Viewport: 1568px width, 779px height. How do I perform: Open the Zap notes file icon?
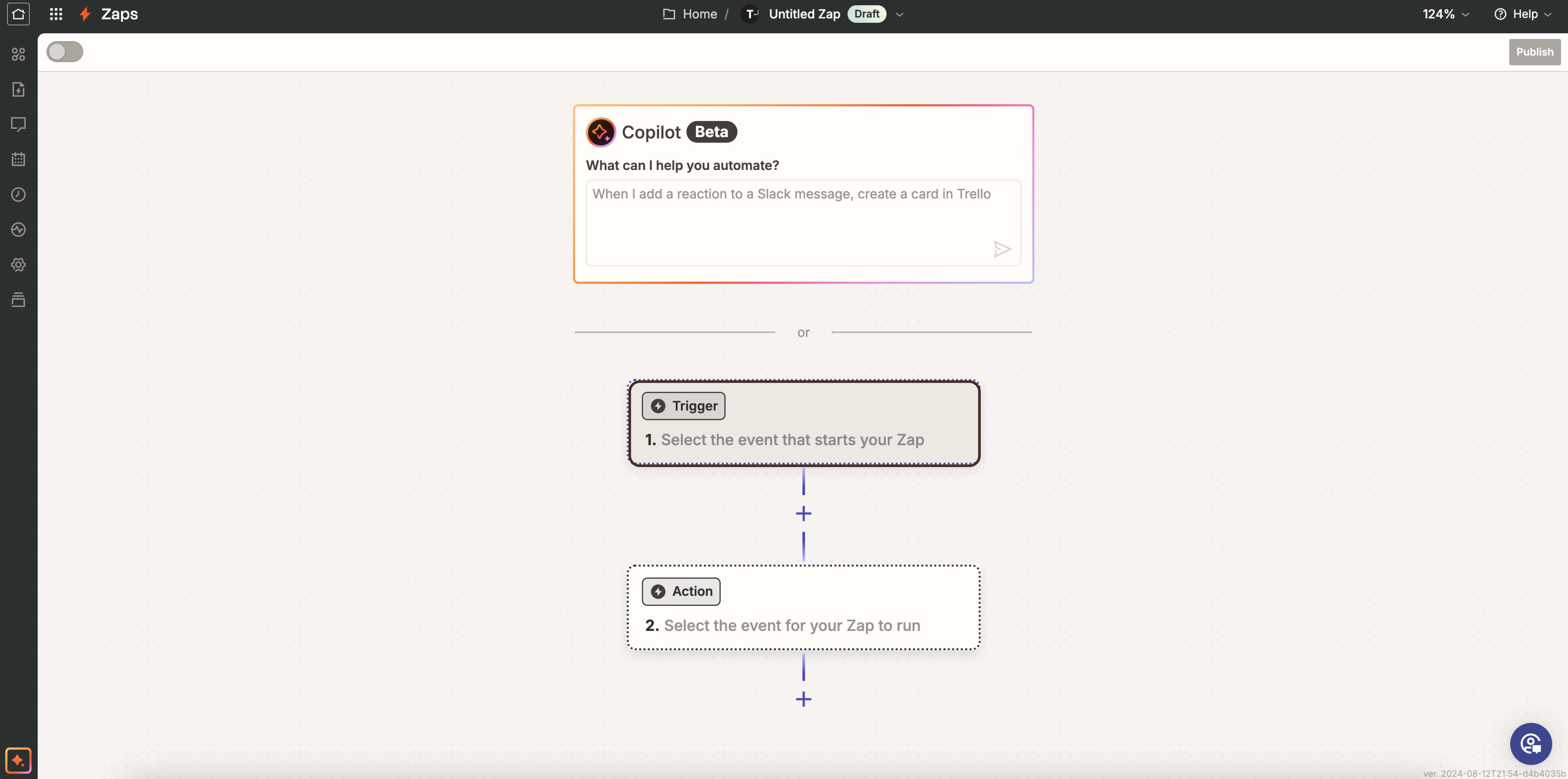point(18,89)
